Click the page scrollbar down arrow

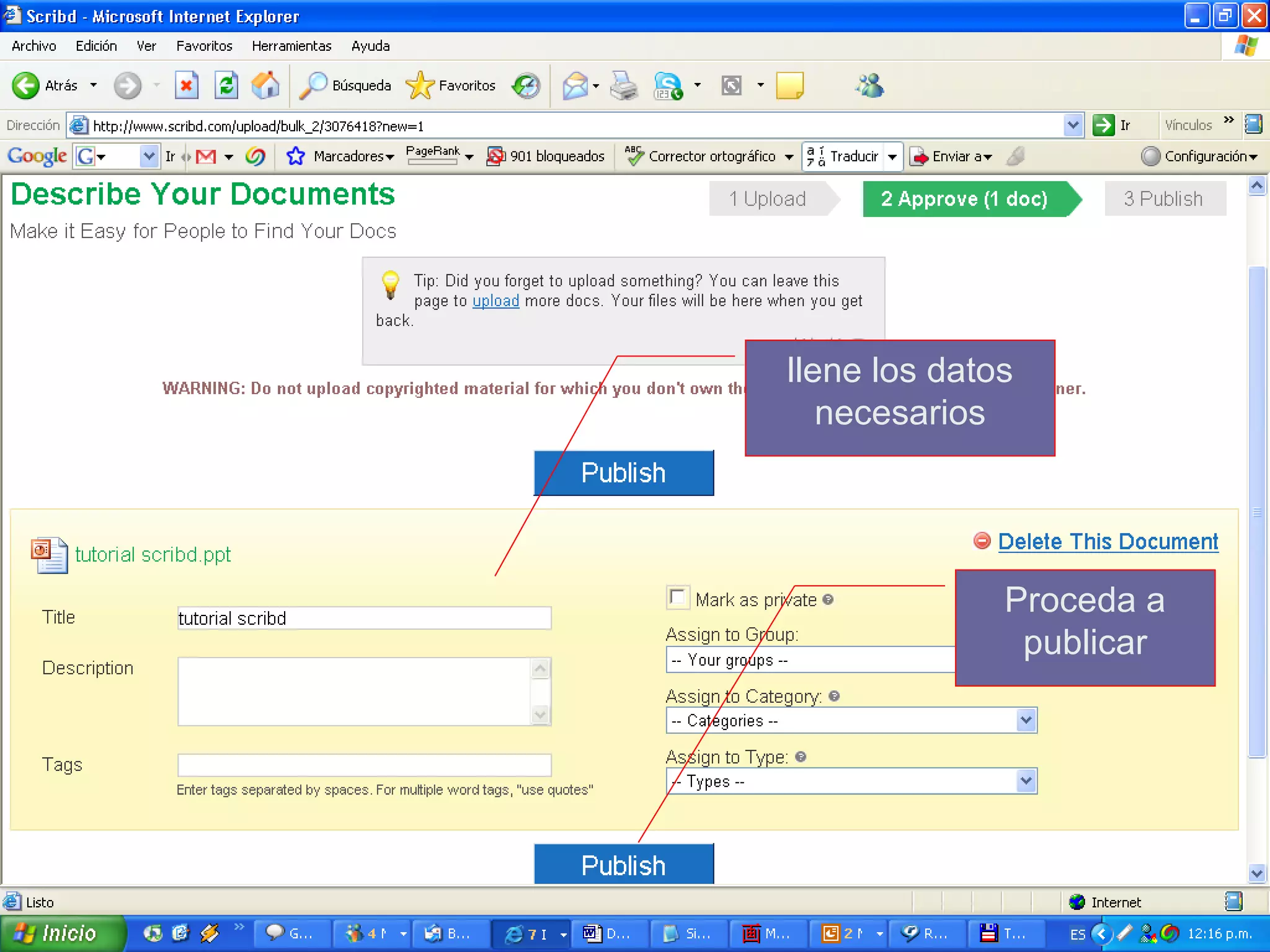coord(1257,873)
